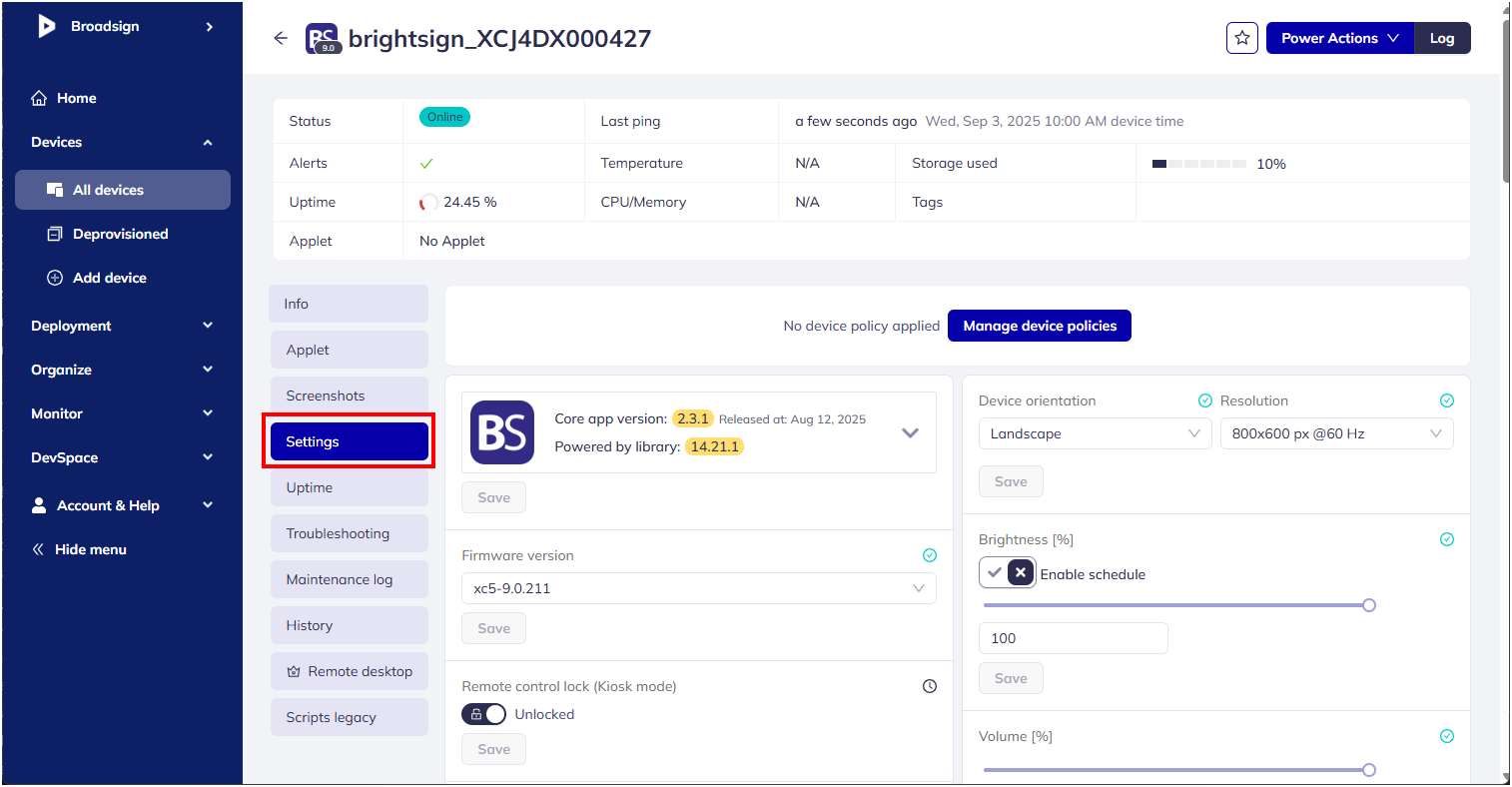Click the Alerts green checkmark
This screenshot has height=787, width=1512.
[x=426, y=164]
